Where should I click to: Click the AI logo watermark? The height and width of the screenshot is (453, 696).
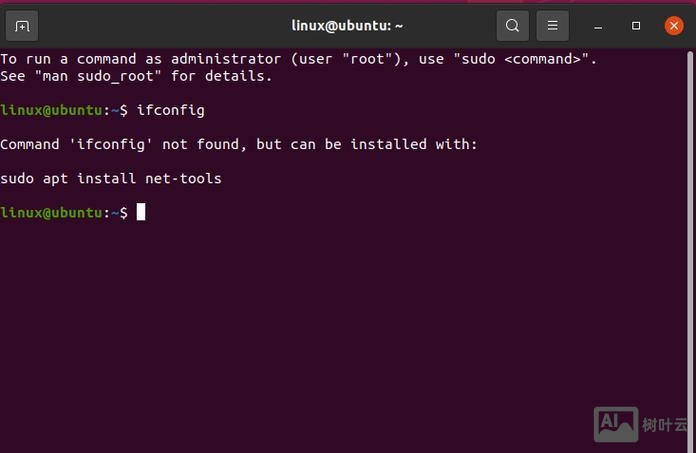pyautogui.click(x=616, y=424)
